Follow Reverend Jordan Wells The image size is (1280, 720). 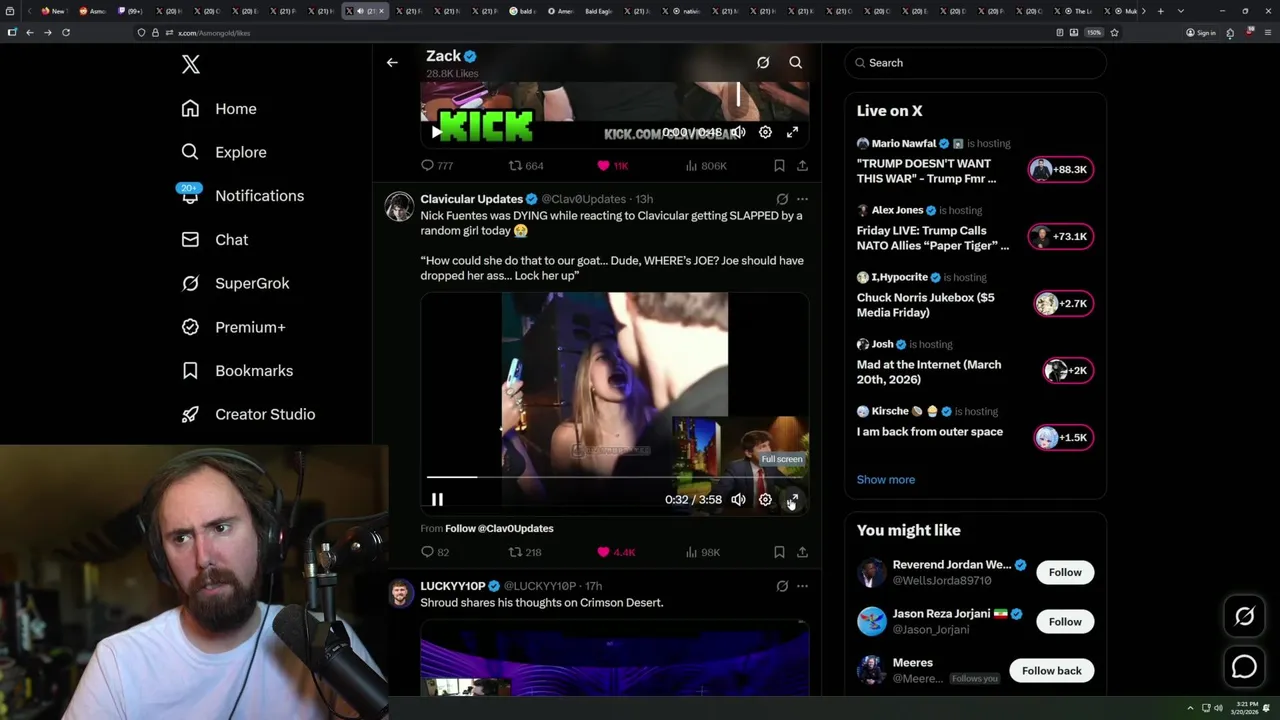click(1065, 572)
